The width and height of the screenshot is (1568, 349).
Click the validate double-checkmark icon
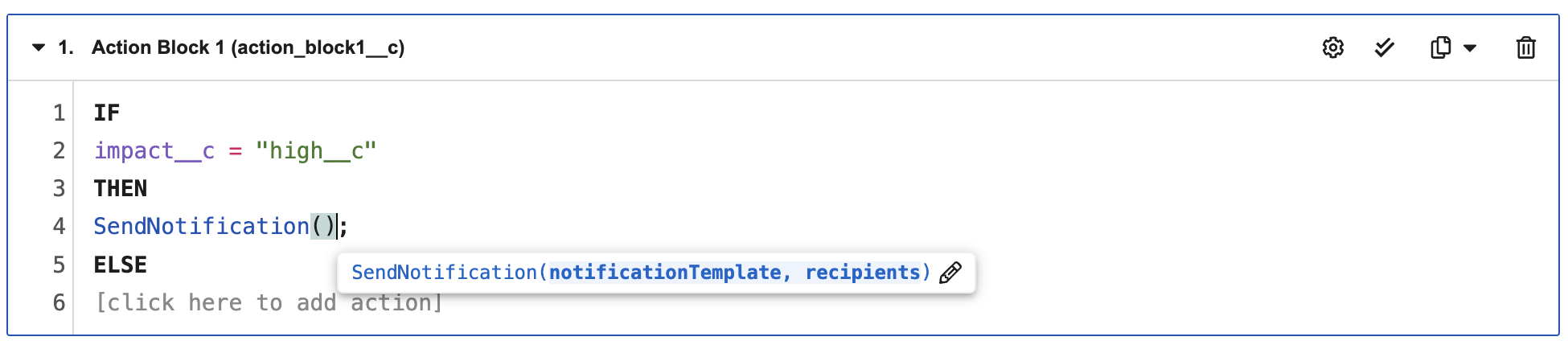click(1384, 47)
